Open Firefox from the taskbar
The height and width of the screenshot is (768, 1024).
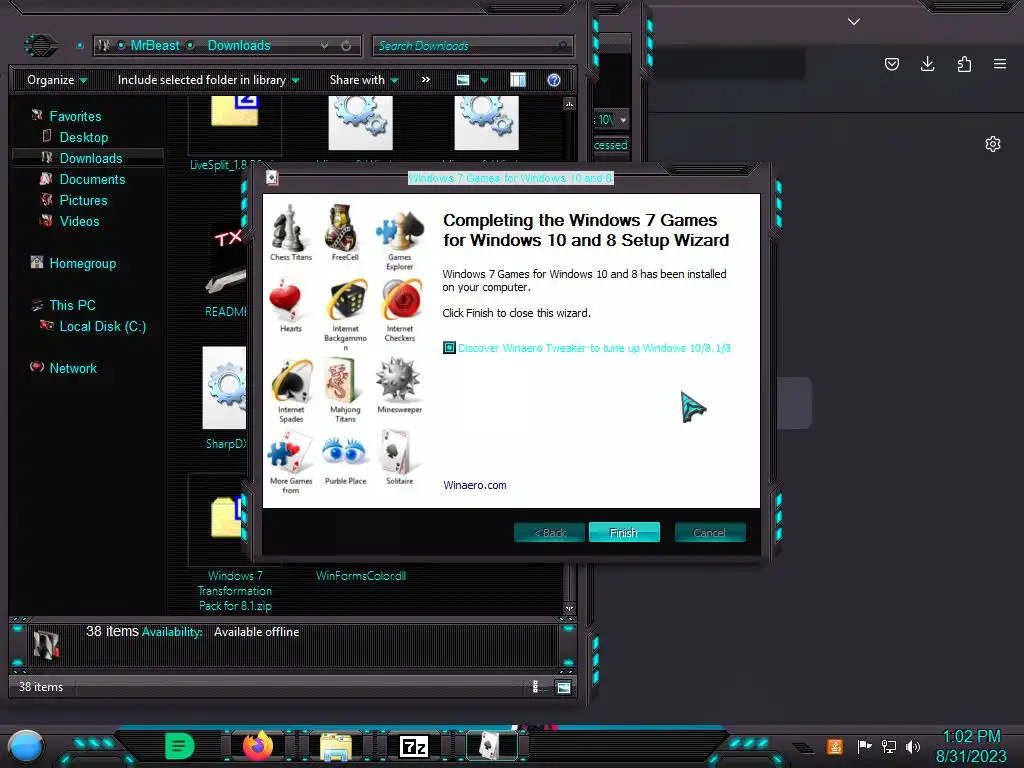258,745
